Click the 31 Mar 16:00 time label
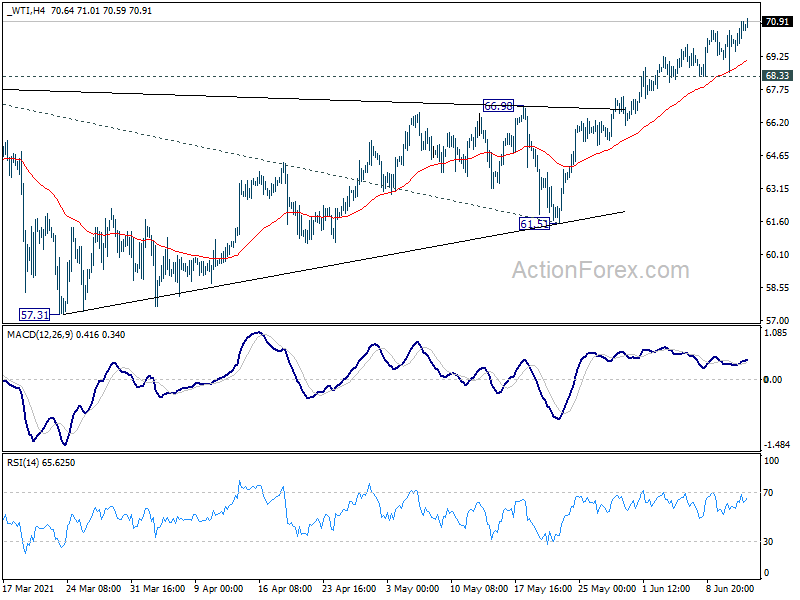This screenshot has height=600, width=800. pos(158,588)
